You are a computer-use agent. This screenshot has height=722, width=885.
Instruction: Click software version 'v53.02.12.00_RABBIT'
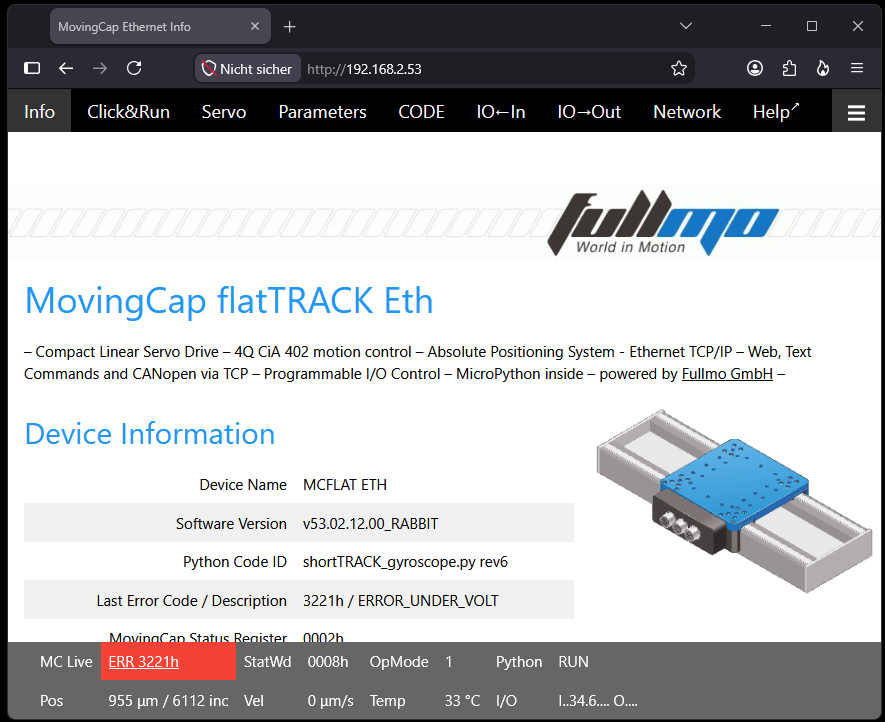click(x=370, y=523)
